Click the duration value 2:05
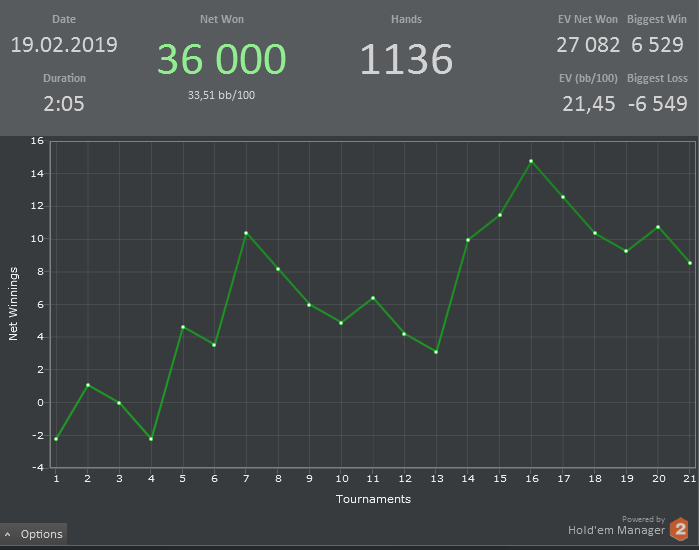The image size is (699, 550). [x=64, y=104]
